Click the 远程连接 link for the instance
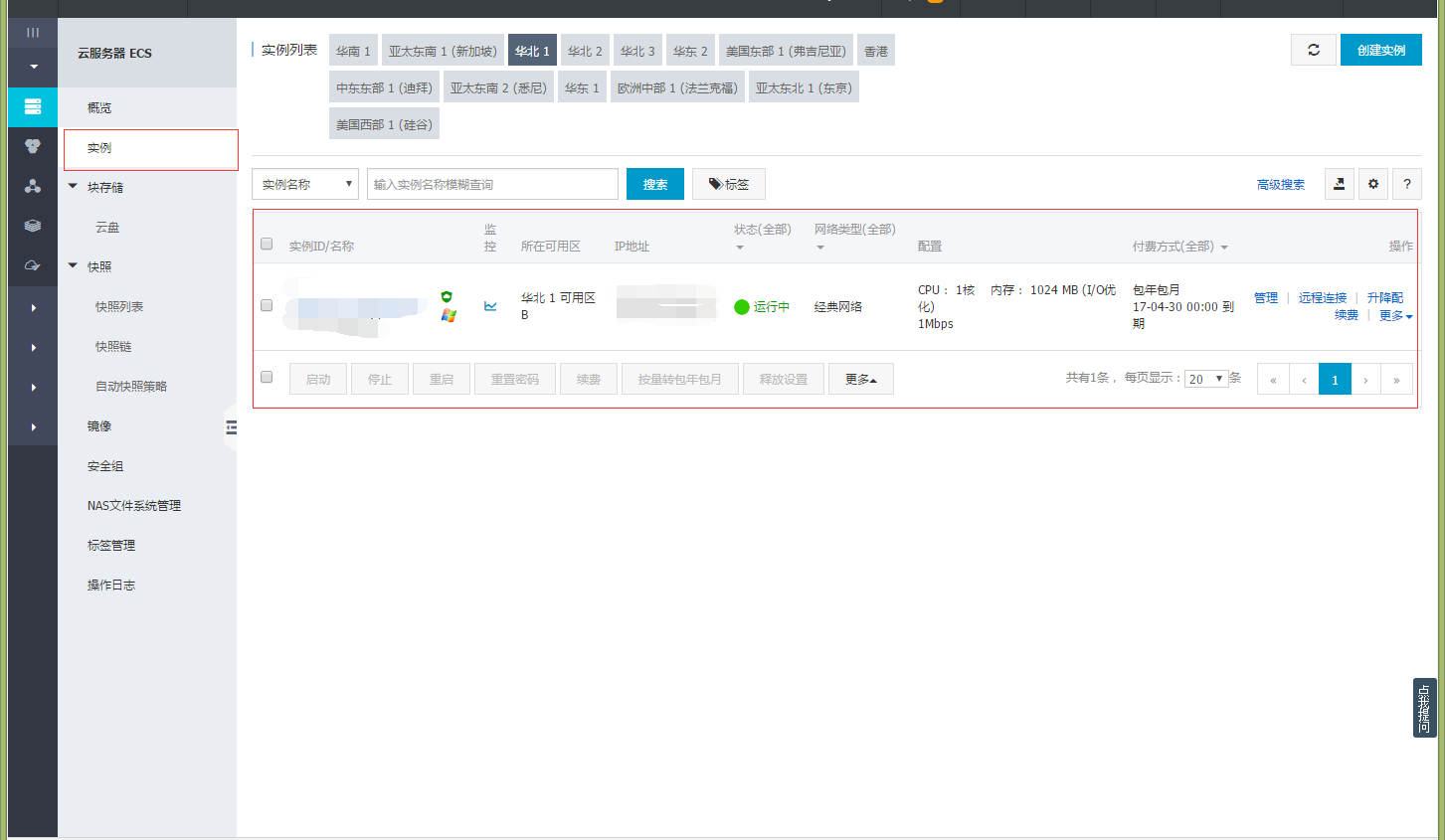This screenshot has height=840, width=1445. click(1323, 298)
